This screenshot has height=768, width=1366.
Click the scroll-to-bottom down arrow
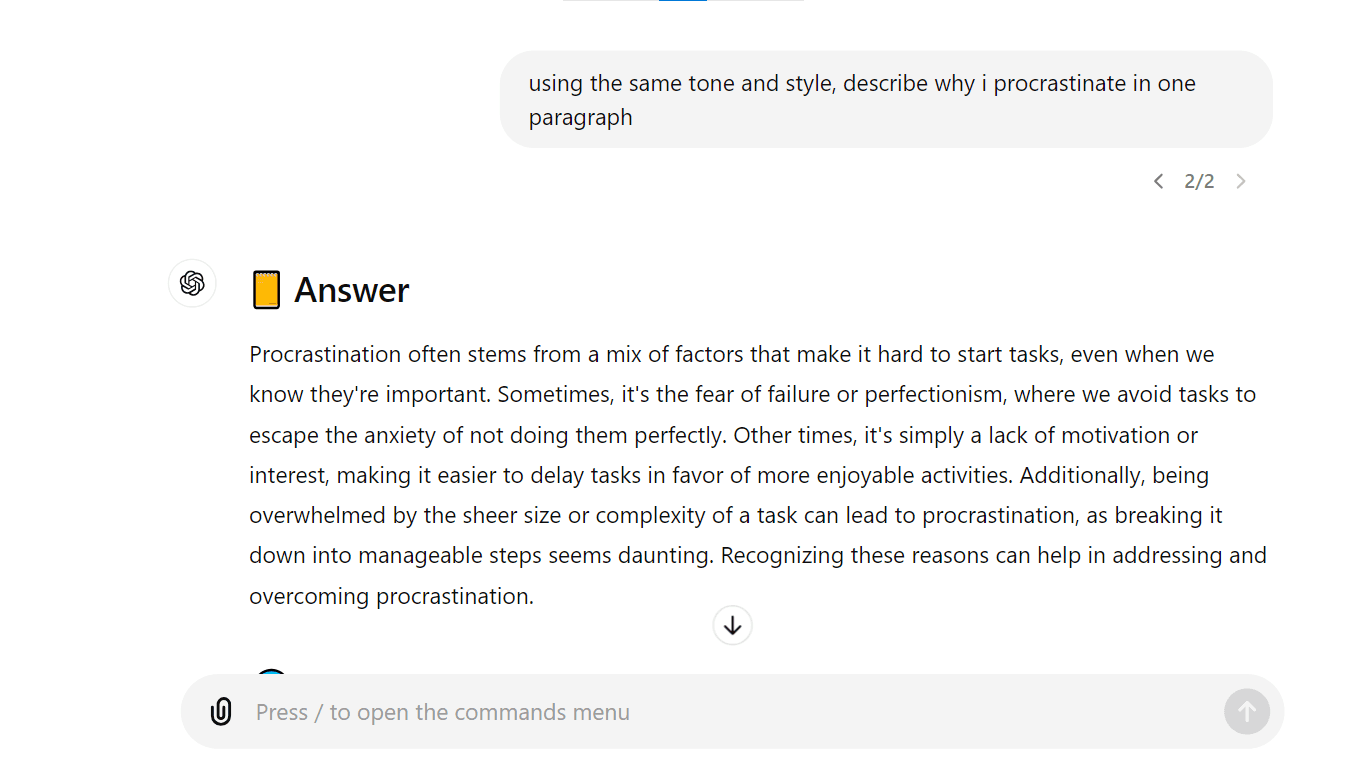pos(732,626)
